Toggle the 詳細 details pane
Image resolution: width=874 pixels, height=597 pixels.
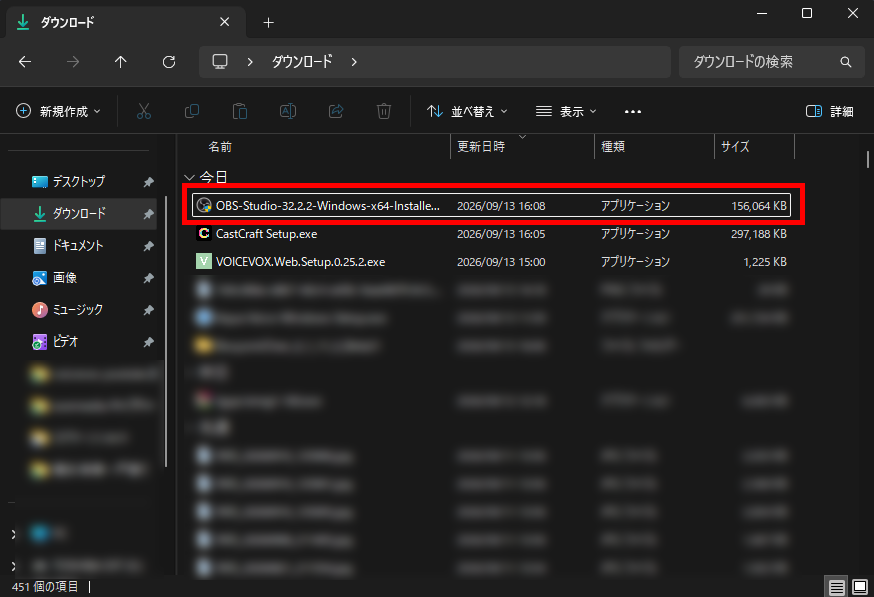point(830,111)
